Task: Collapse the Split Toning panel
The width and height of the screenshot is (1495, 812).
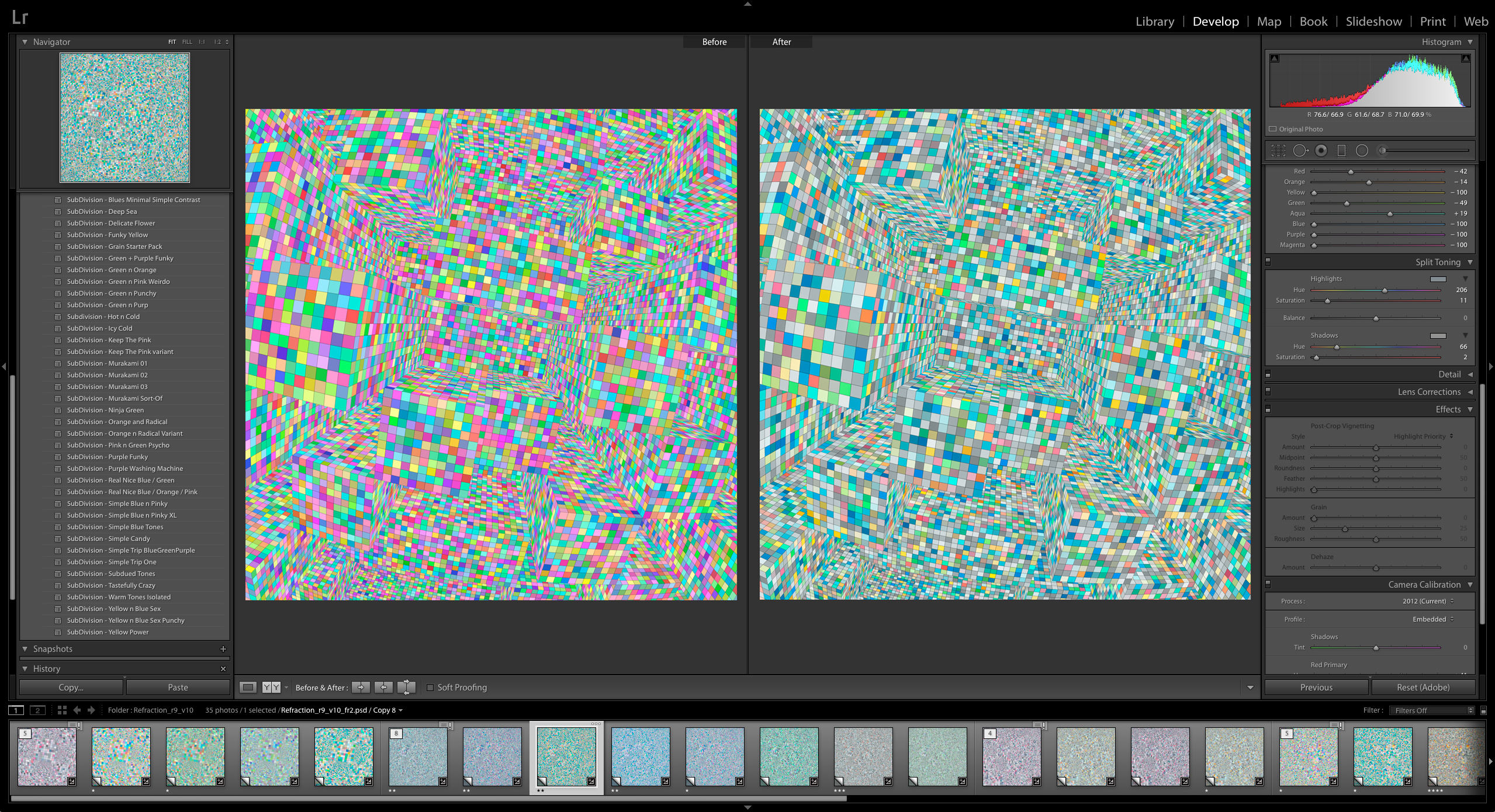Action: click(1470, 262)
